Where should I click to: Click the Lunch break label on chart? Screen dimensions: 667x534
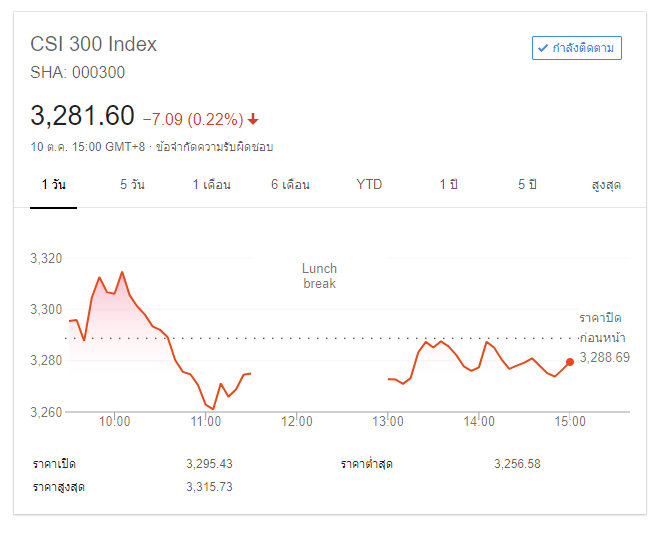(320, 276)
